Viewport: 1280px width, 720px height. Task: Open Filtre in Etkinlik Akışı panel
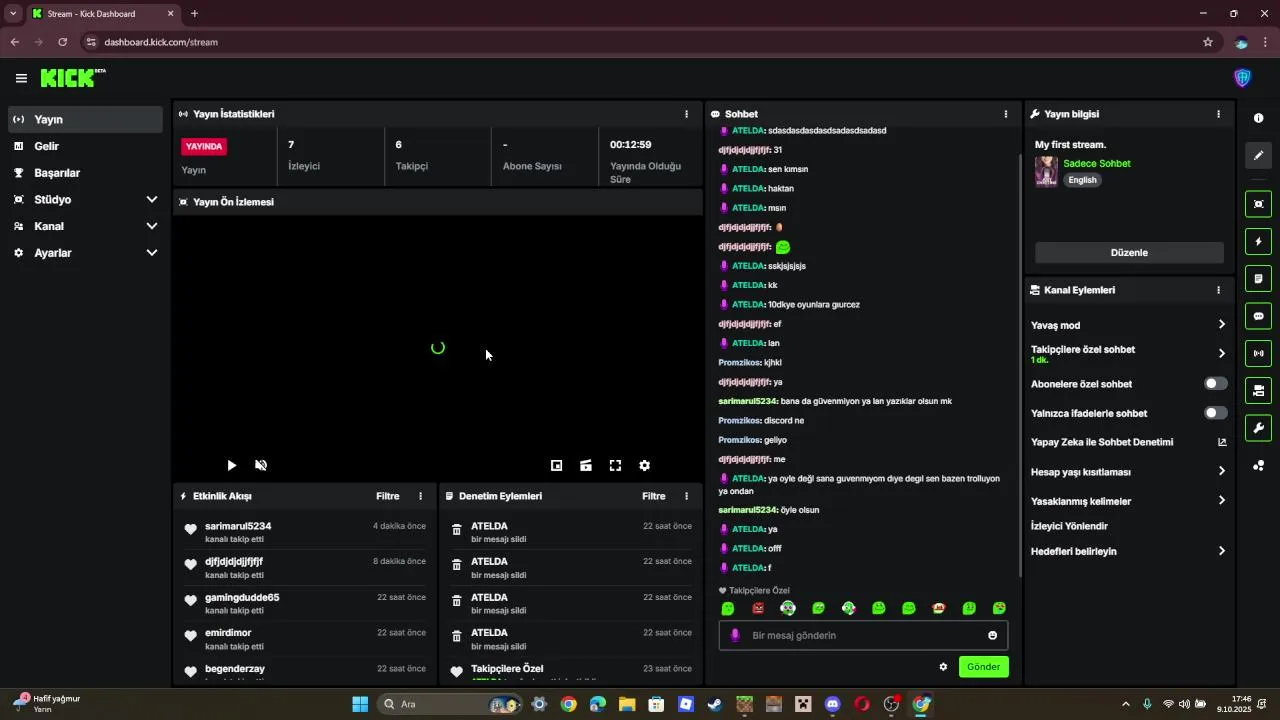tap(387, 496)
